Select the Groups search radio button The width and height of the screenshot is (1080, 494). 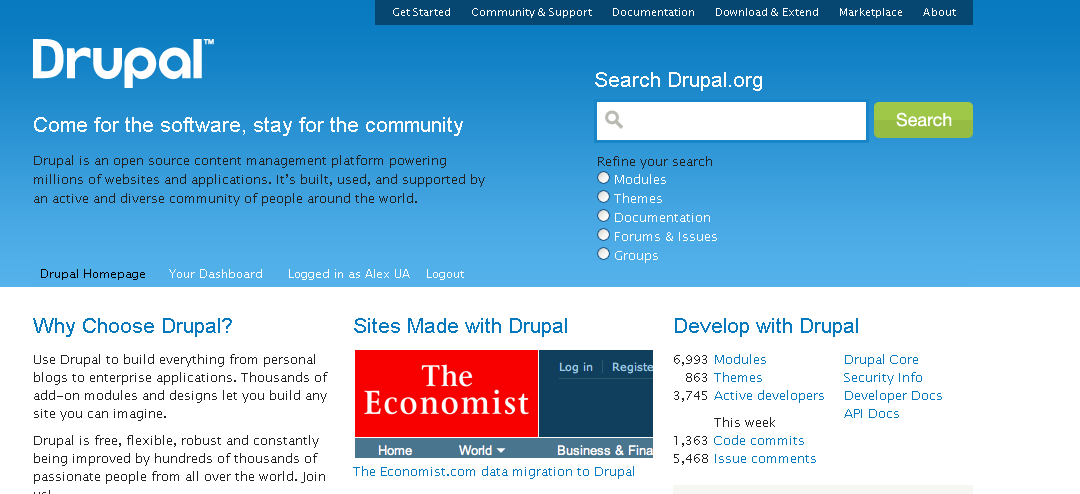[603, 254]
